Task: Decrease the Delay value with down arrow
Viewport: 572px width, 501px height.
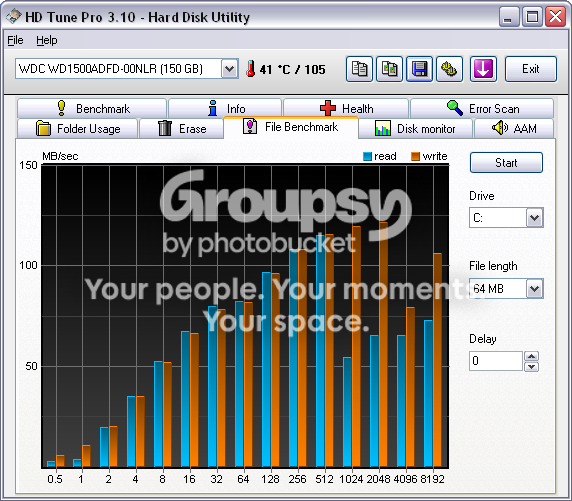Action: pyautogui.click(x=532, y=366)
